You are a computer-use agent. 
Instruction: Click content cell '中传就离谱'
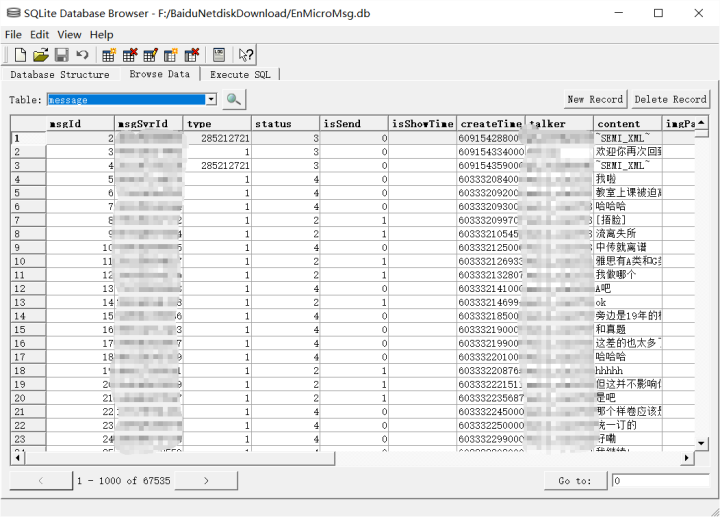pyautogui.click(x=628, y=247)
